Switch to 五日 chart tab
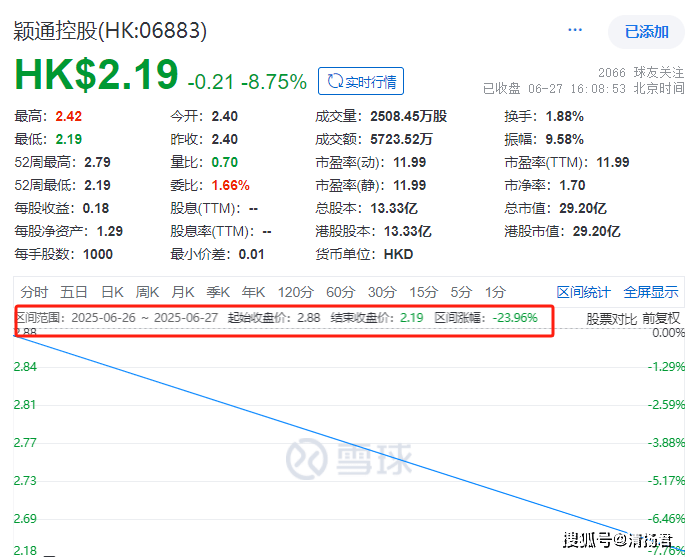The image size is (687, 557). pos(74,292)
